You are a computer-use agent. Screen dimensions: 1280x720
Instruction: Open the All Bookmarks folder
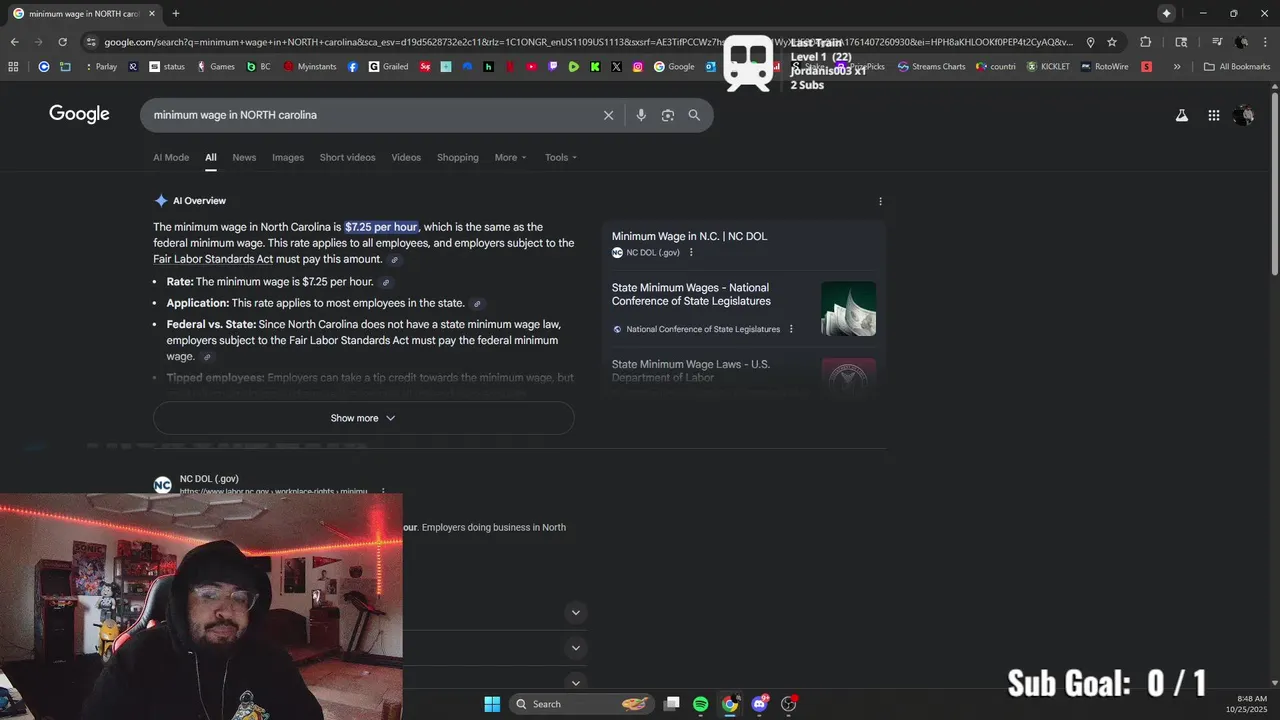click(x=1237, y=67)
